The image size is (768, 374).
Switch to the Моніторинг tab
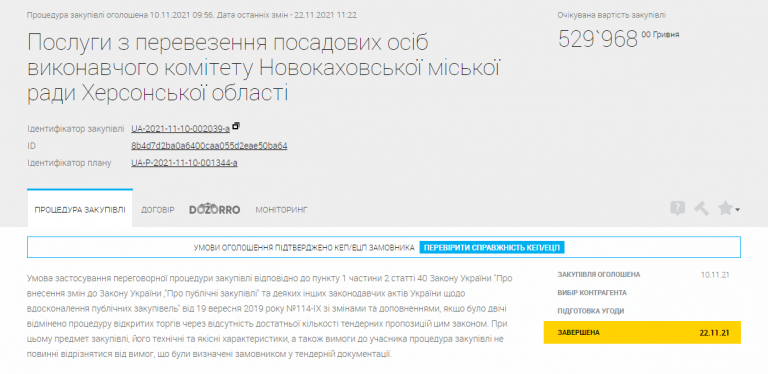(x=282, y=210)
